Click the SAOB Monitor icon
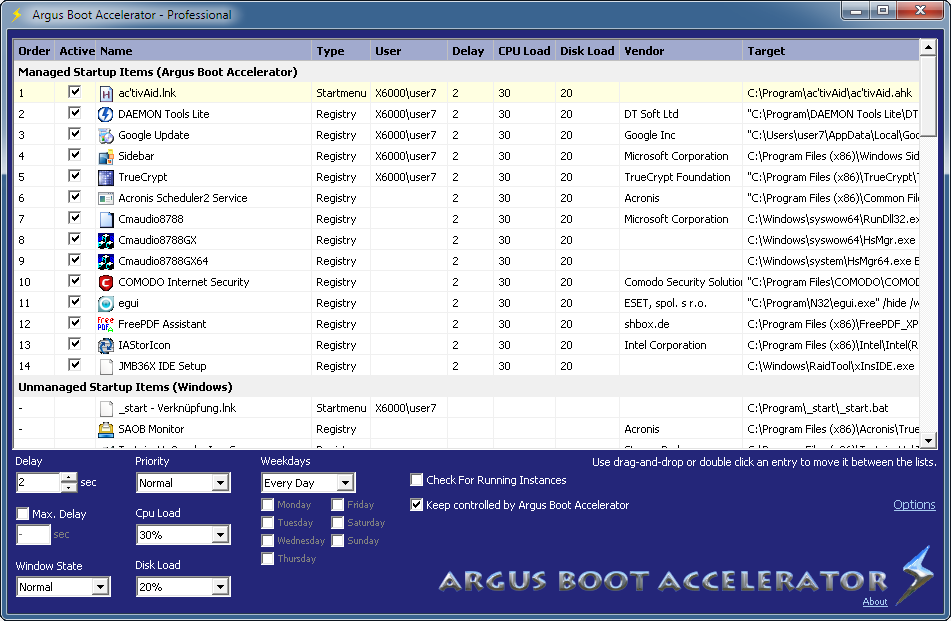This screenshot has width=951, height=621. [x=106, y=429]
